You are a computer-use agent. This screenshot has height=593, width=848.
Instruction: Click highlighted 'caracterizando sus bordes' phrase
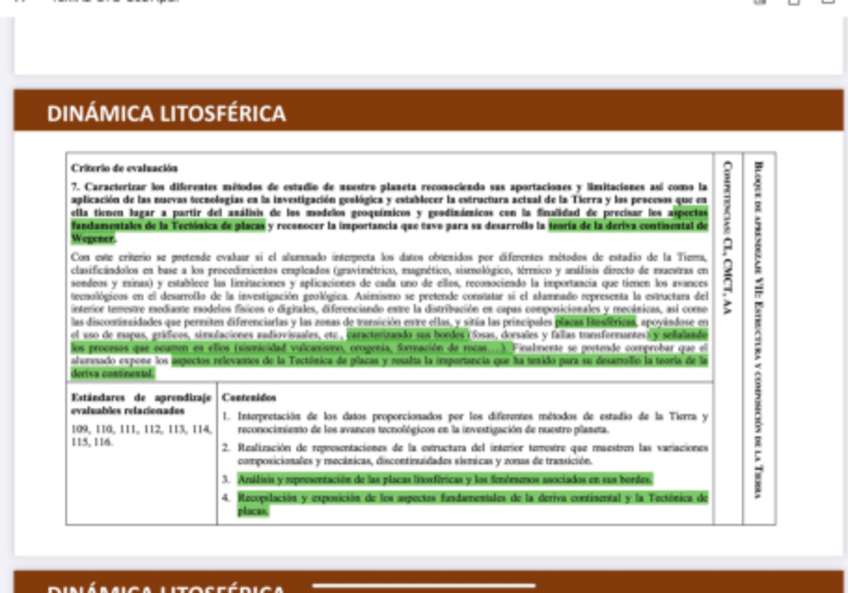[x=407, y=335]
